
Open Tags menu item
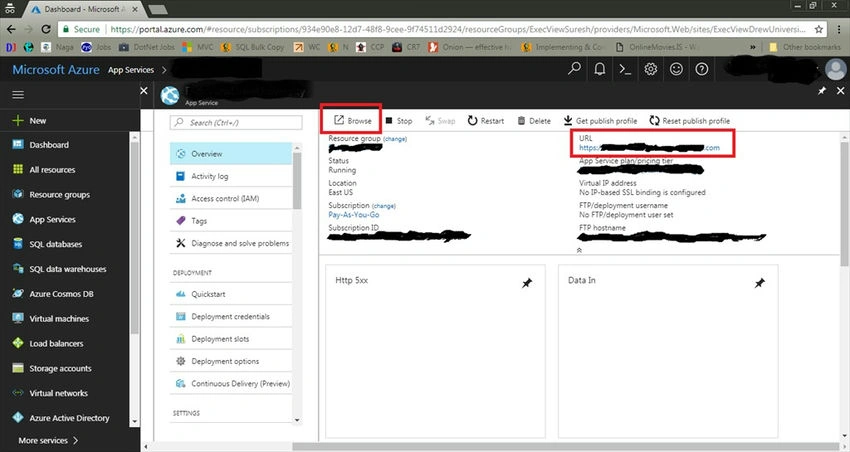[x=231, y=221]
